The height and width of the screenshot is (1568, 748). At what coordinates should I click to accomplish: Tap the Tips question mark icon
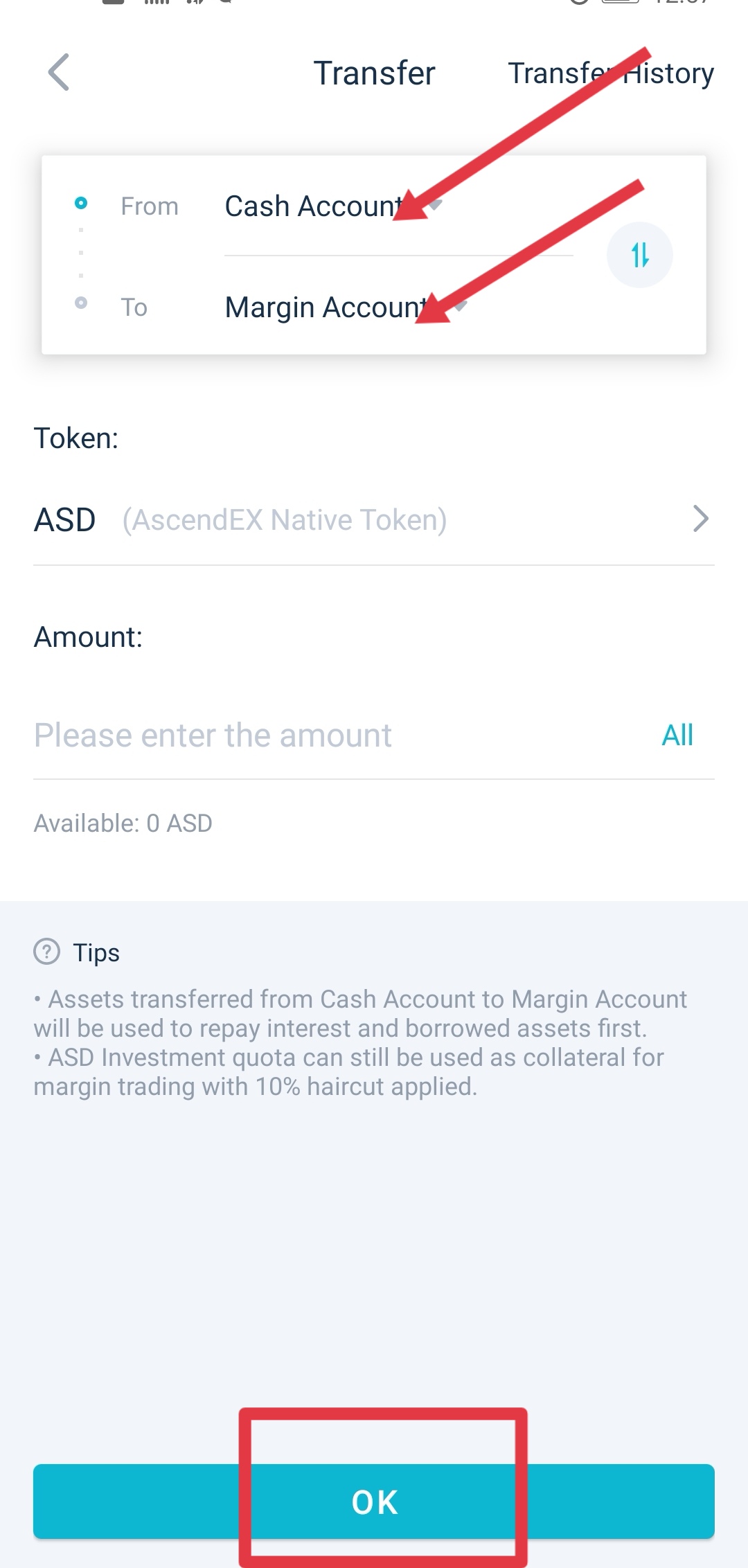[47, 952]
